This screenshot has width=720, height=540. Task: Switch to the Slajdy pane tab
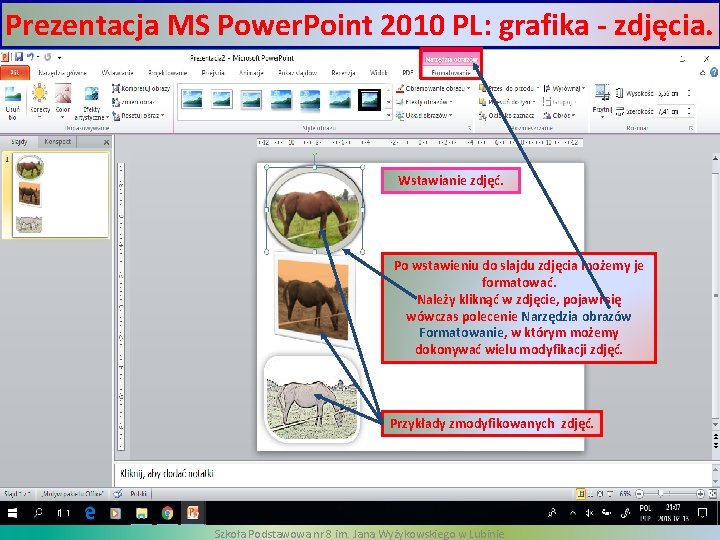[x=19, y=142]
